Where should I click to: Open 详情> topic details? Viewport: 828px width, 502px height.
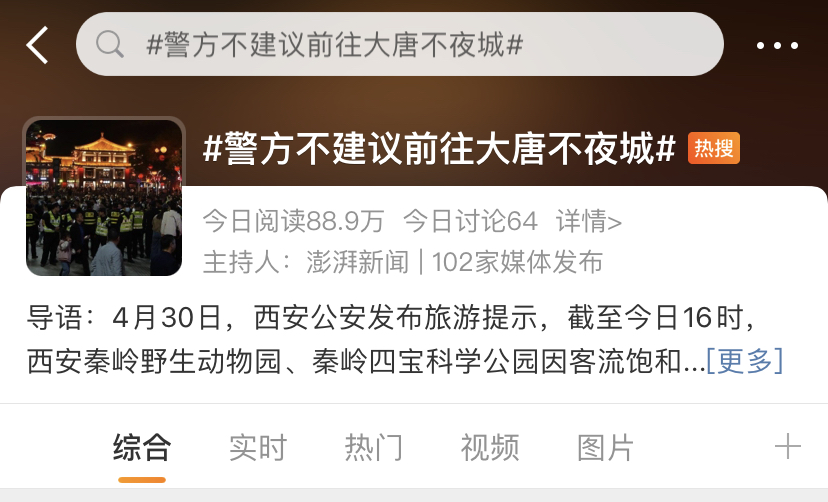pos(589,221)
